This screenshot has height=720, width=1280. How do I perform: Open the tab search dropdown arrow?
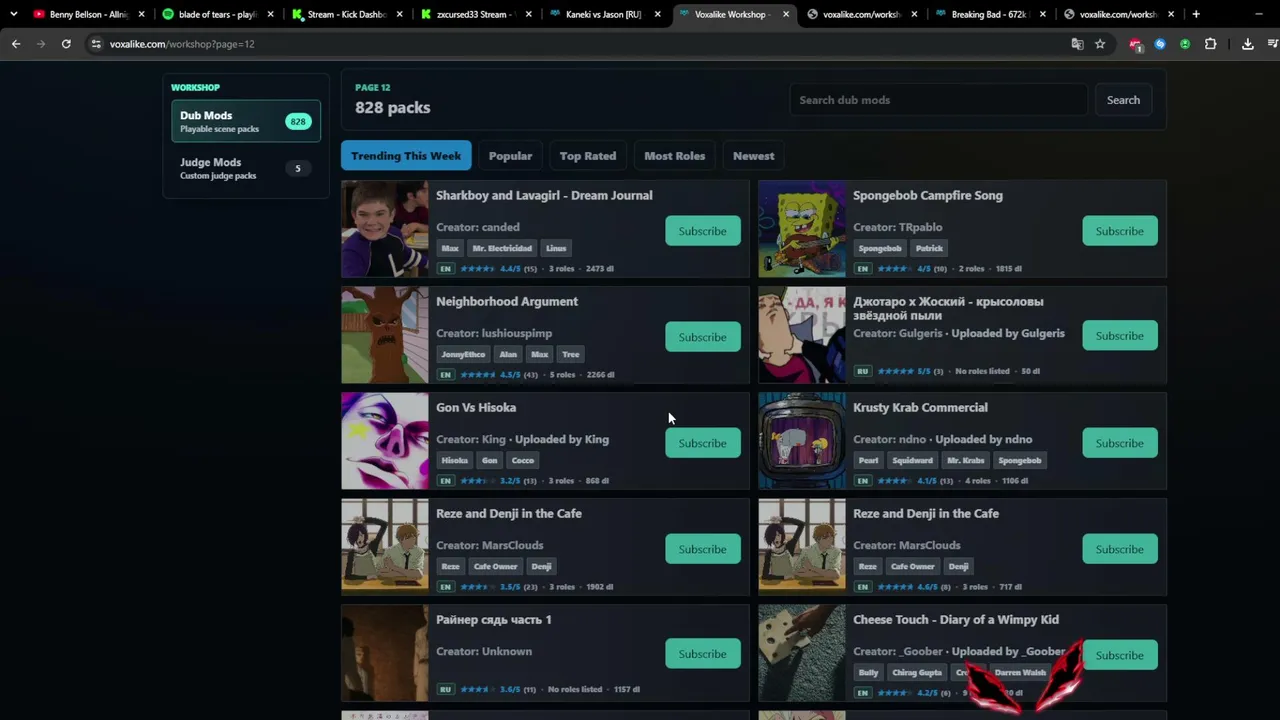[x=14, y=14]
